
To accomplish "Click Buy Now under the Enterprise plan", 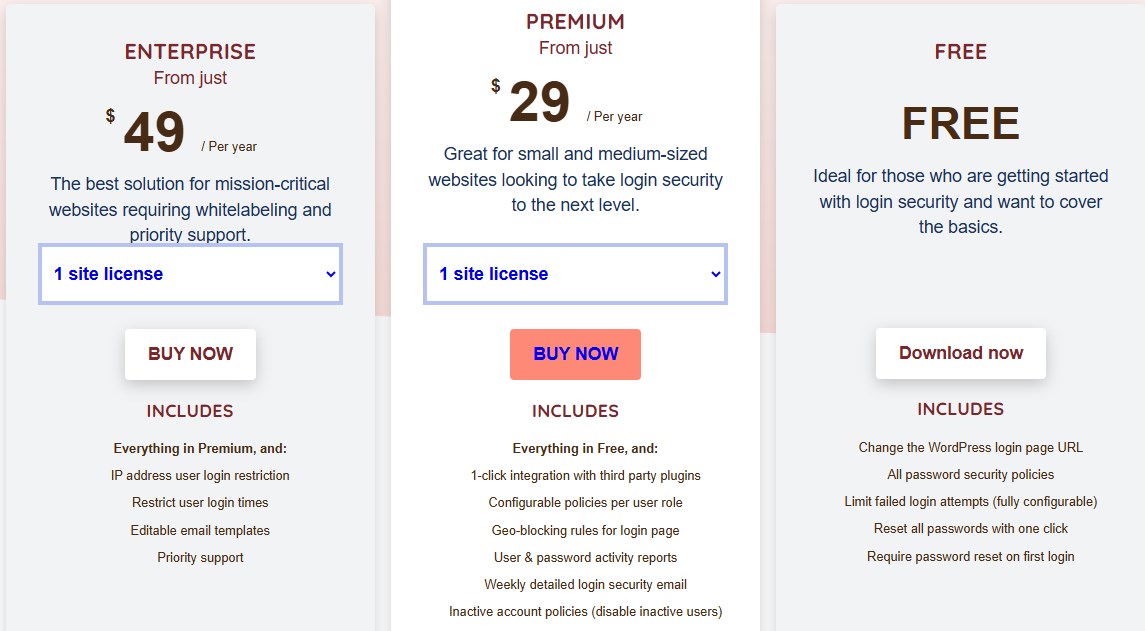I will coord(190,354).
